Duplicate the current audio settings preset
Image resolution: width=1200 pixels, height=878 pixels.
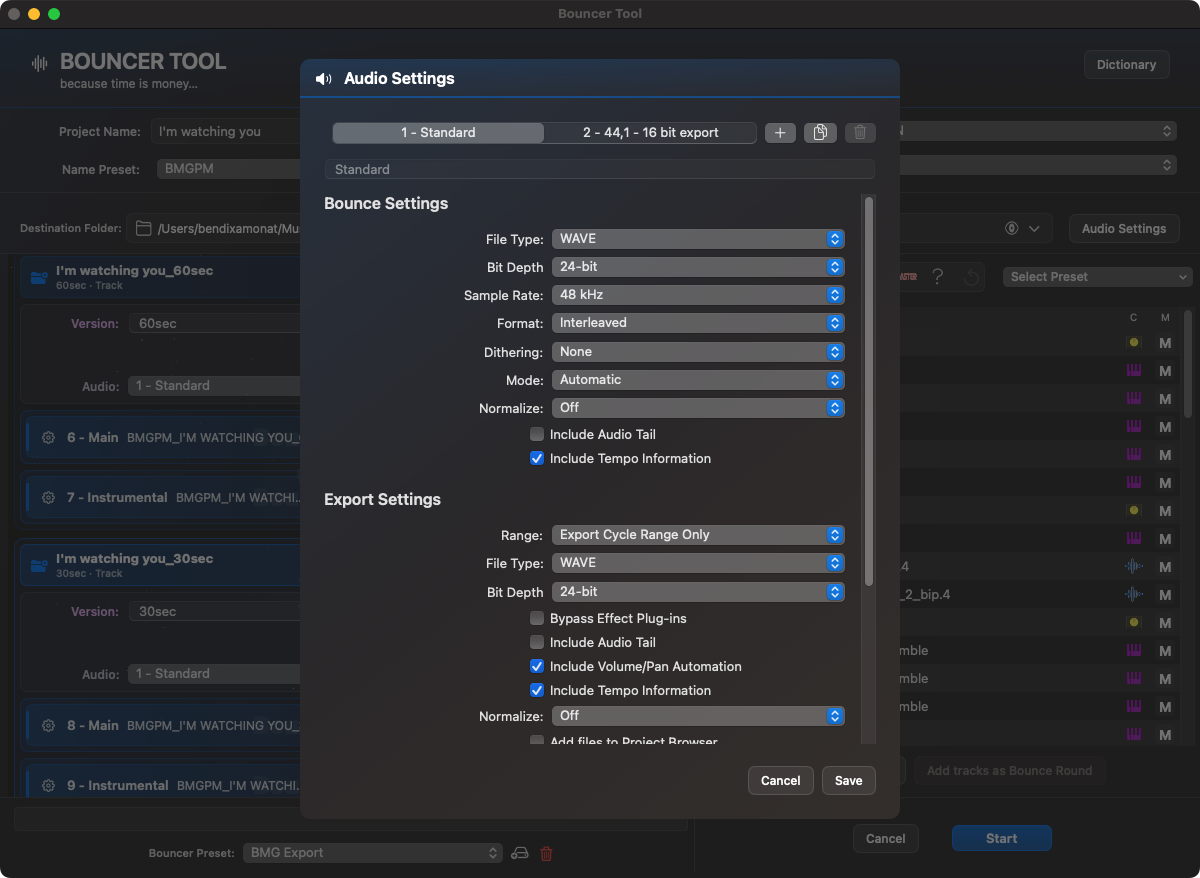820,132
